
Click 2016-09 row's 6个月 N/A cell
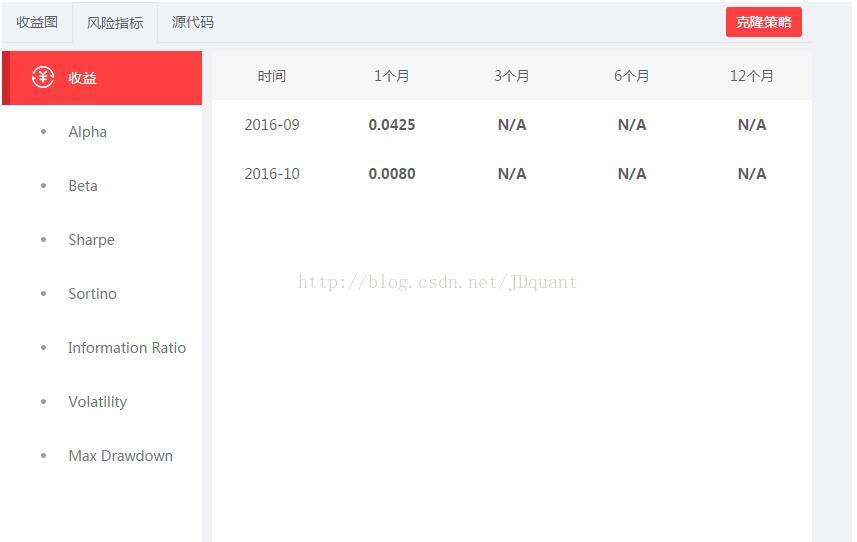(x=632, y=125)
